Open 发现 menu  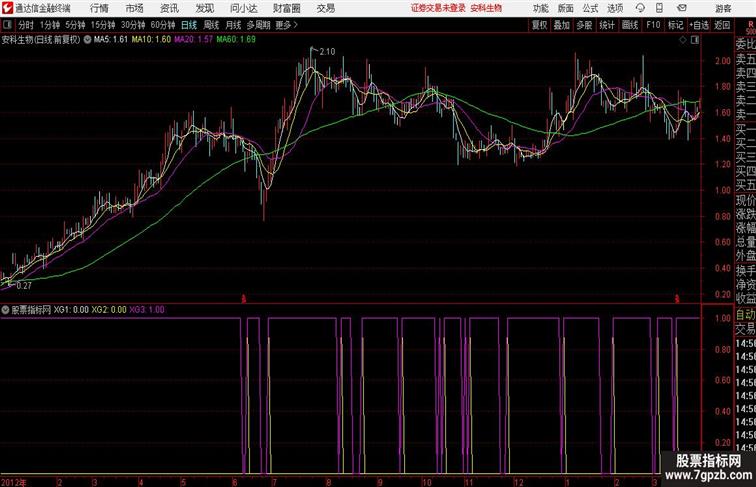click(x=204, y=8)
